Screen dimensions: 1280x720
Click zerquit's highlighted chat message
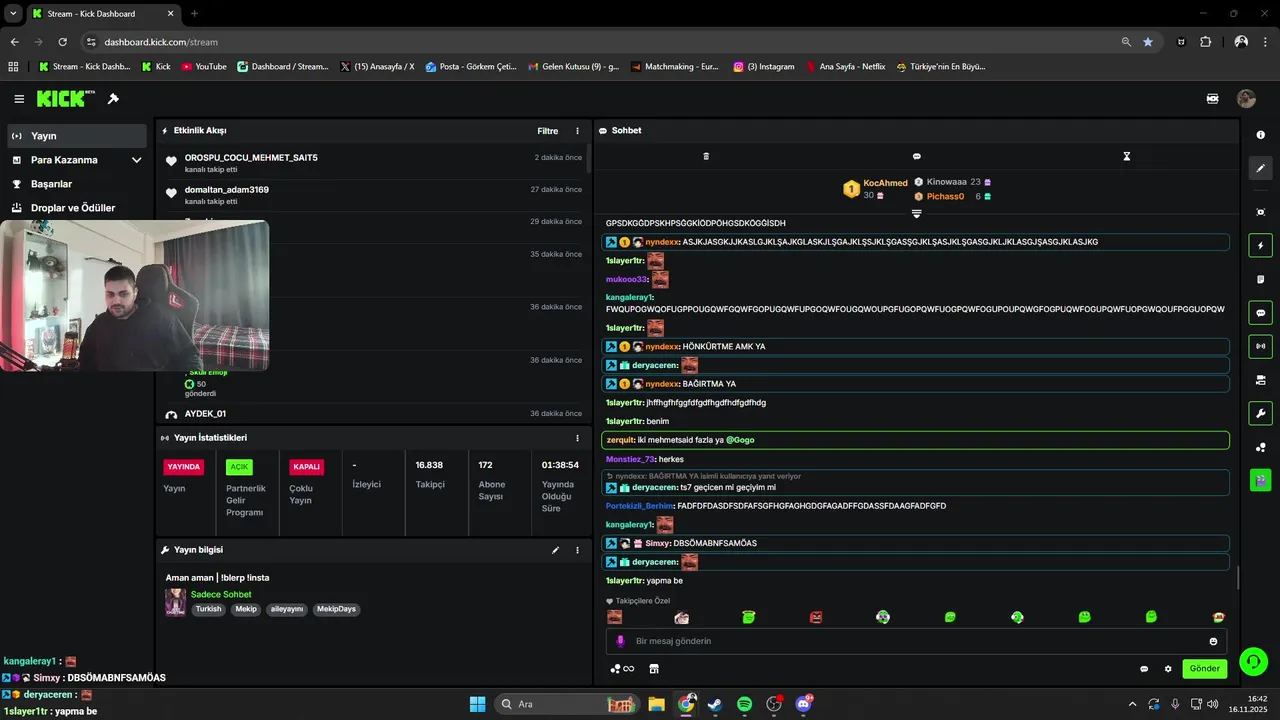tap(915, 440)
